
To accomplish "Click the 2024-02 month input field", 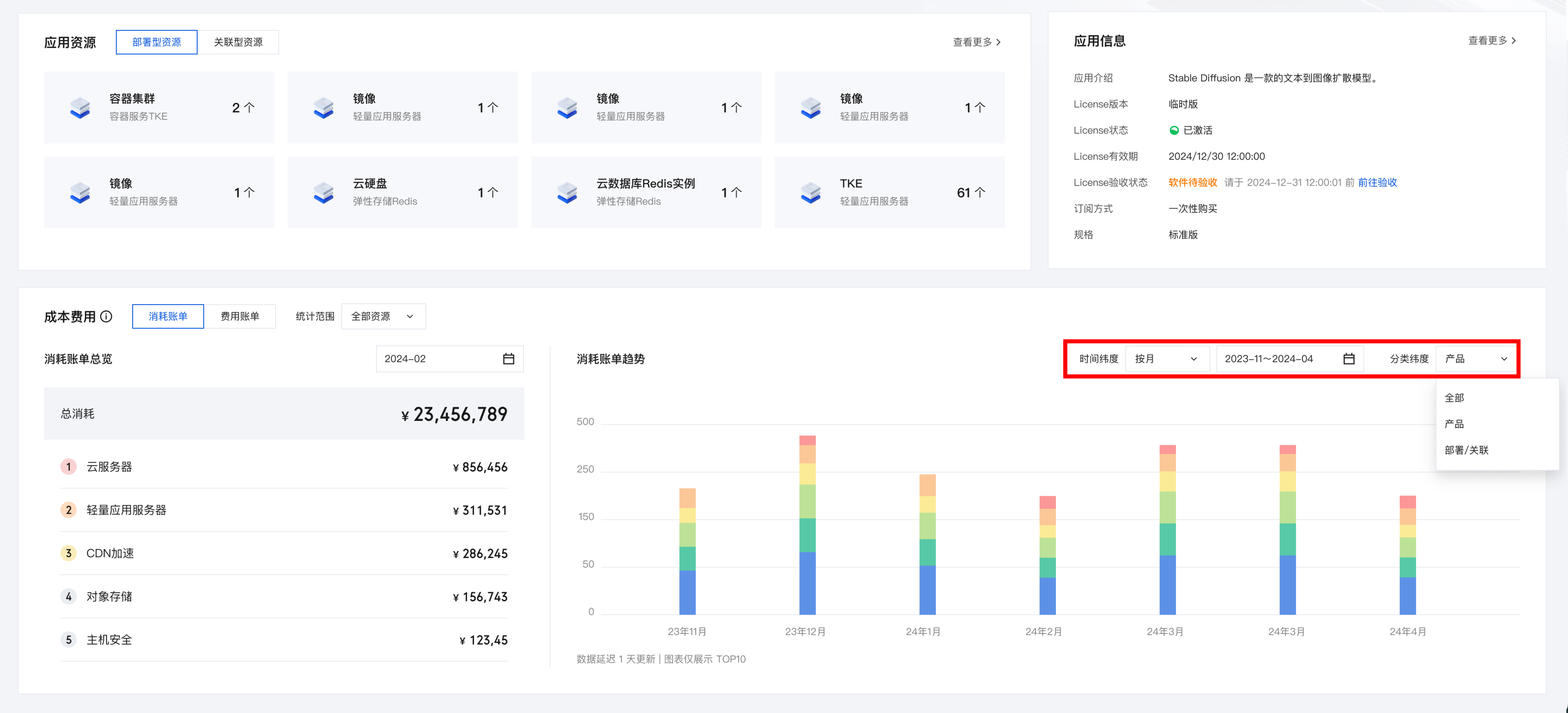I will 450,359.
